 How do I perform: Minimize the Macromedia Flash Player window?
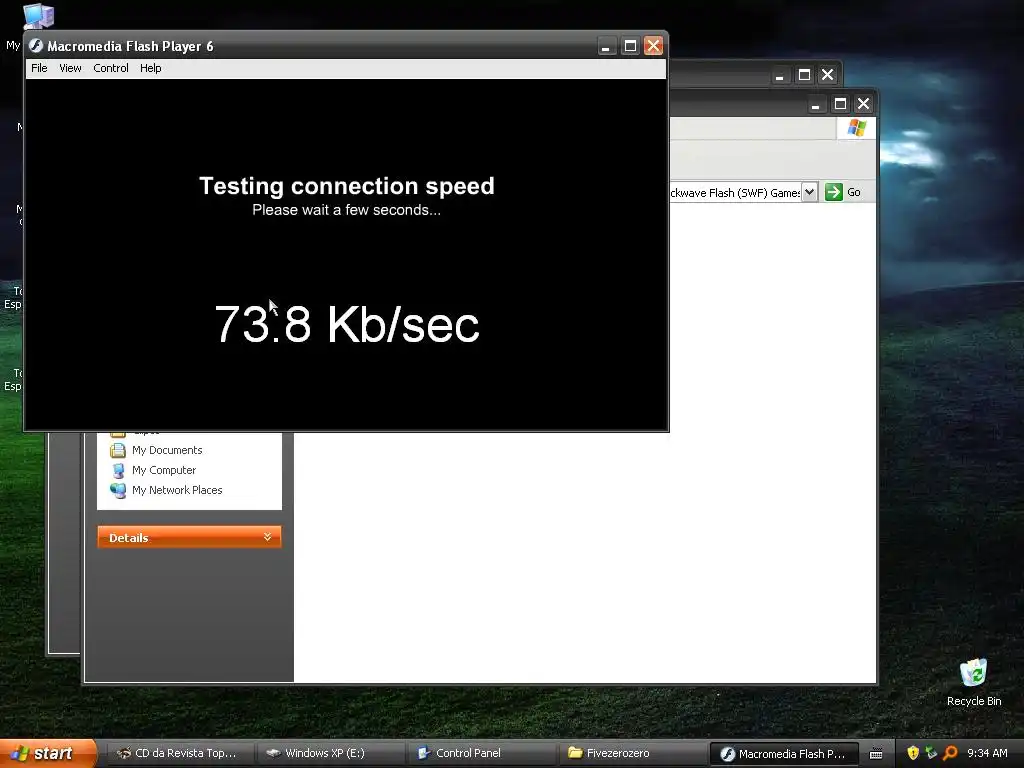click(x=607, y=46)
